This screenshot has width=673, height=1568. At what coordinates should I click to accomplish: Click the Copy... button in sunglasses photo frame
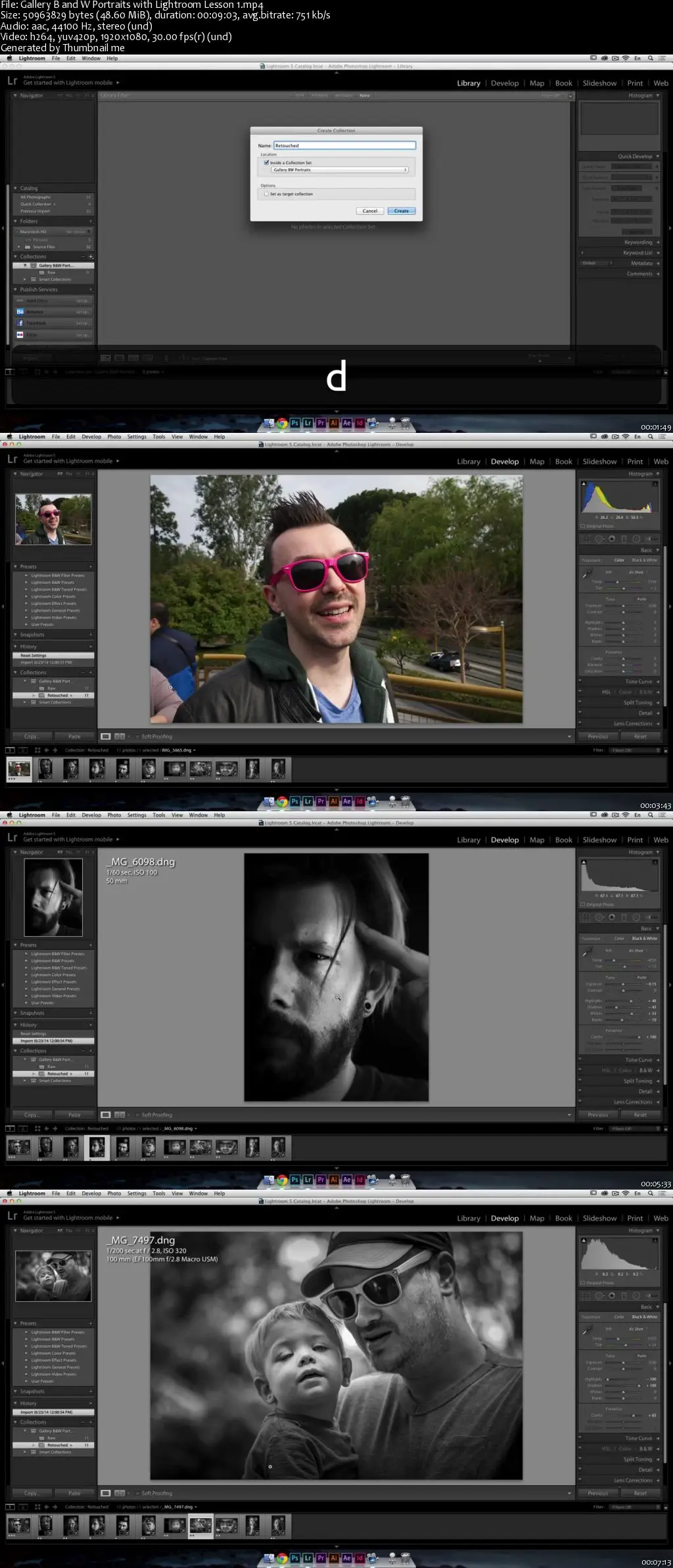[x=32, y=736]
